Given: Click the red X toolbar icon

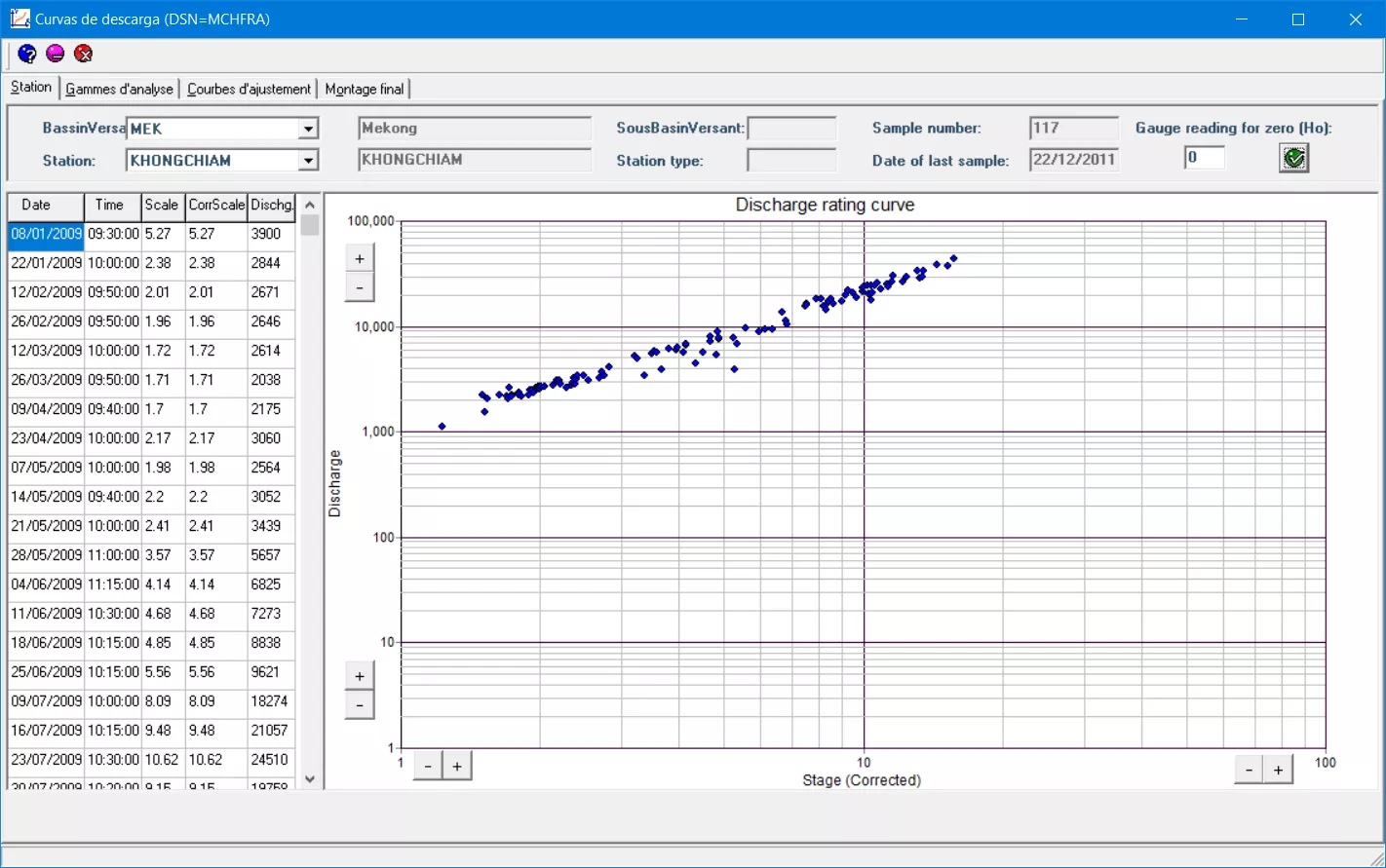Looking at the screenshot, I should tap(84, 54).
